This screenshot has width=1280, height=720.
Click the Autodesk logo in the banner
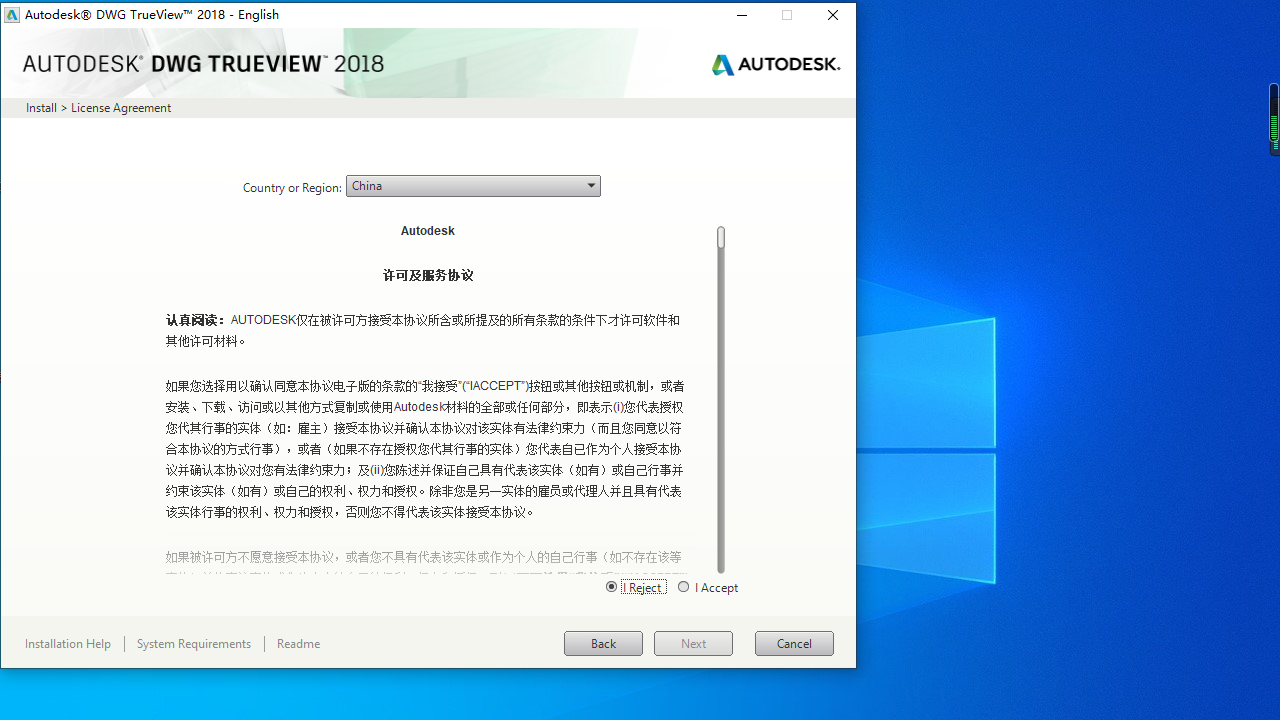[x=775, y=64]
